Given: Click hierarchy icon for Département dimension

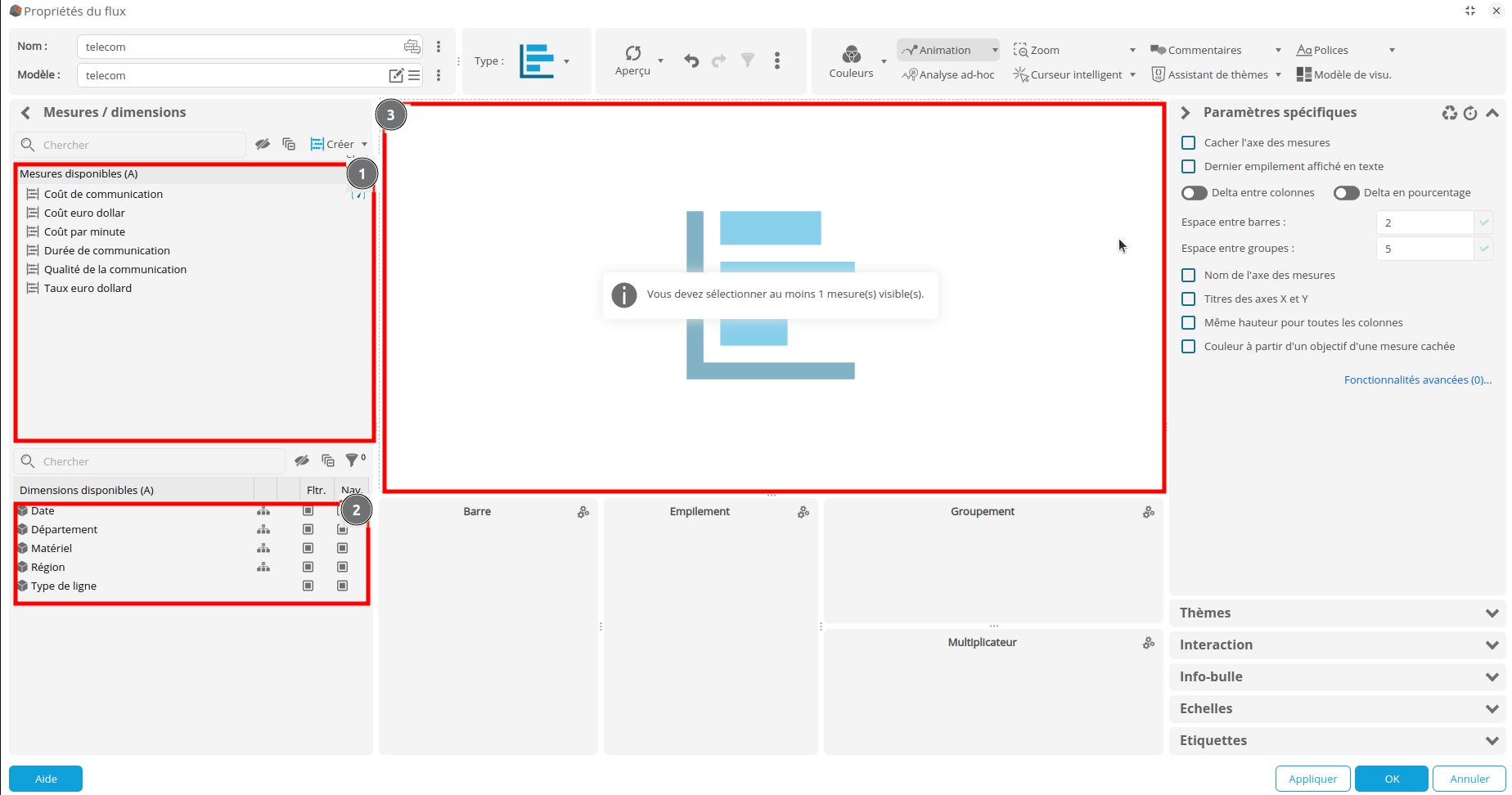Looking at the screenshot, I should point(263,530).
